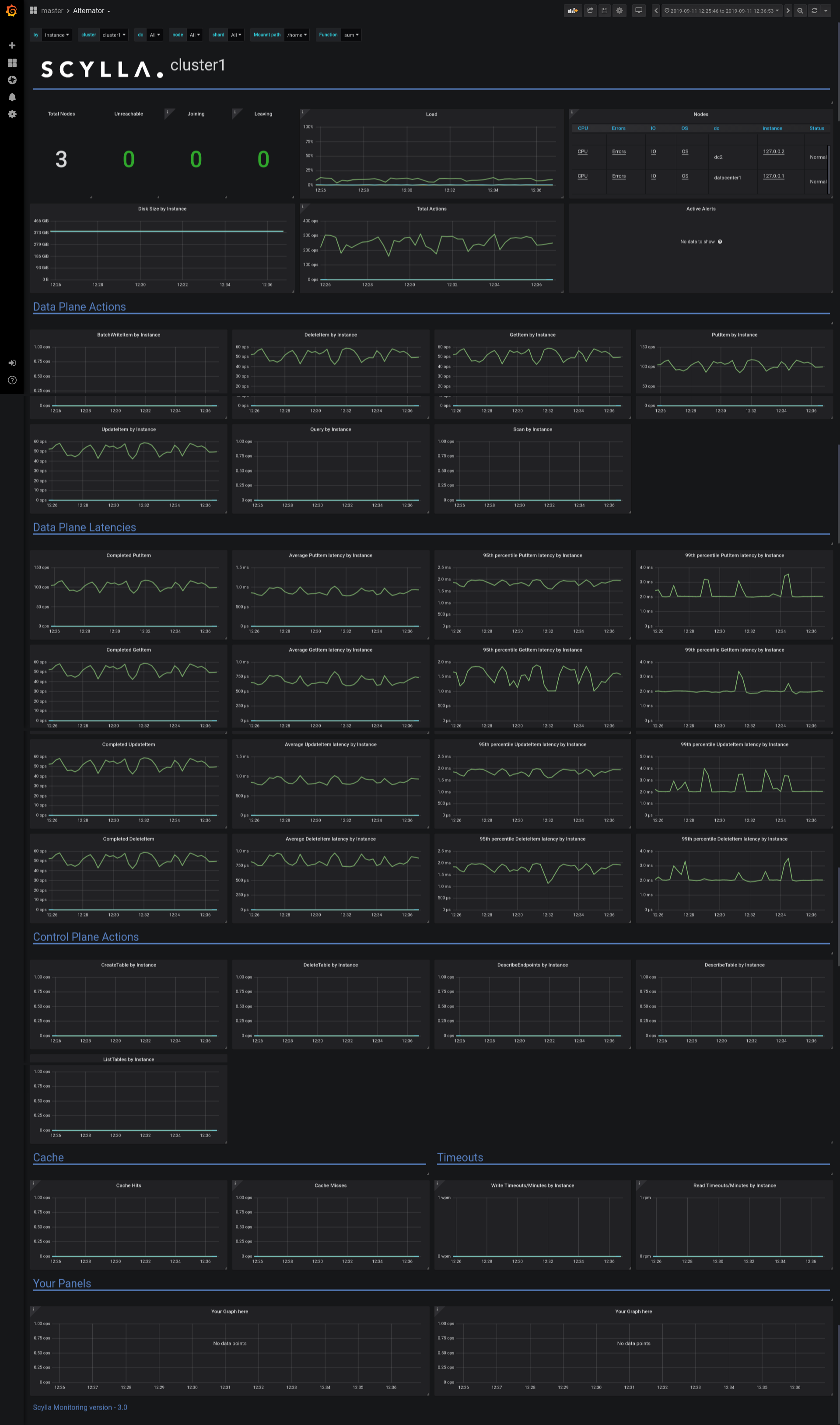Click the Total Actions panel title
The height and width of the screenshot is (1425, 840).
(x=431, y=209)
